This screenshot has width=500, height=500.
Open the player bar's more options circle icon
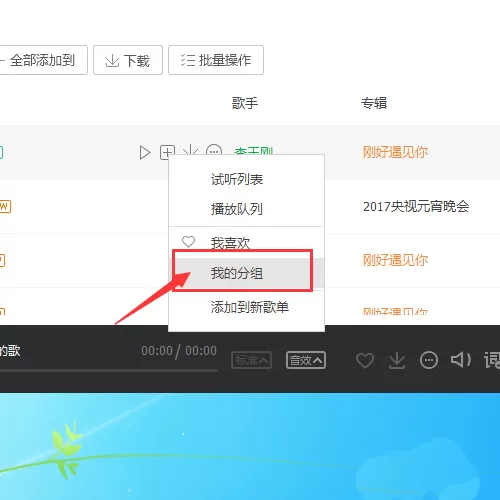pos(429,360)
